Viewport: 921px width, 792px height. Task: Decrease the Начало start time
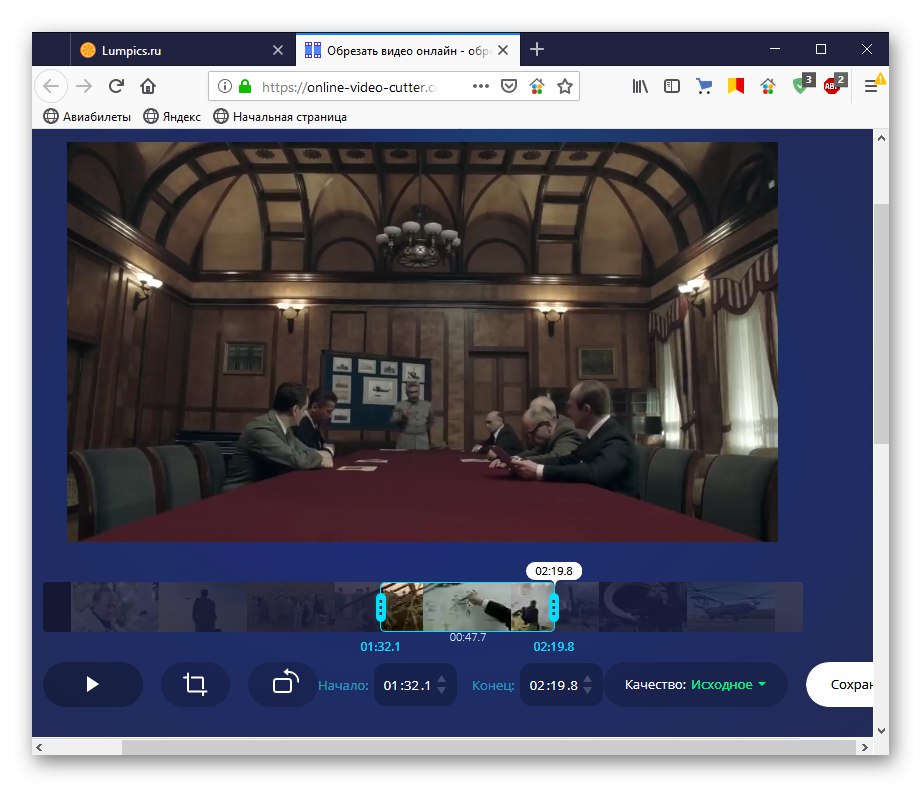click(x=442, y=690)
